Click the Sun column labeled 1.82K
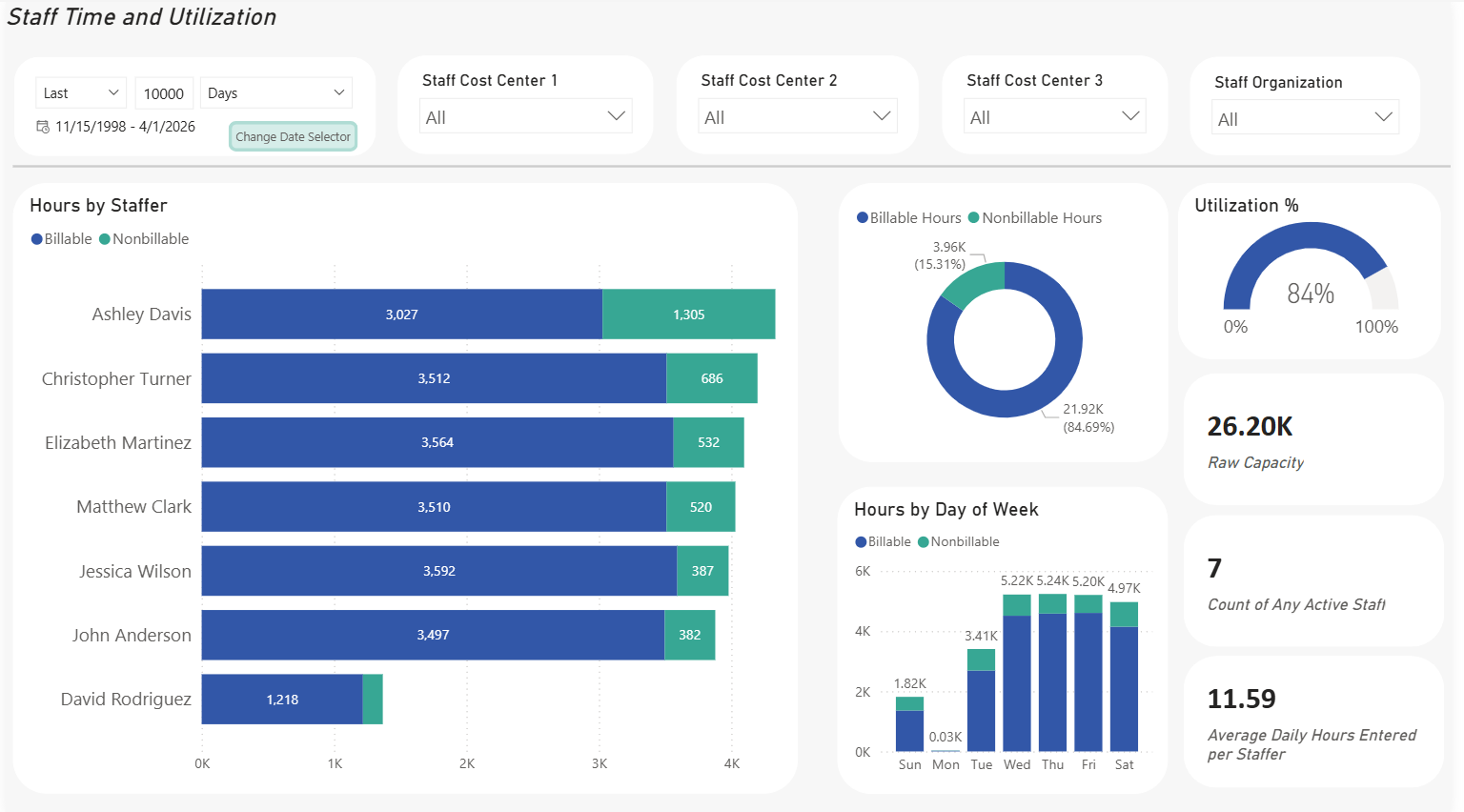This screenshot has height=812, width=1464. (x=909, y=724)
